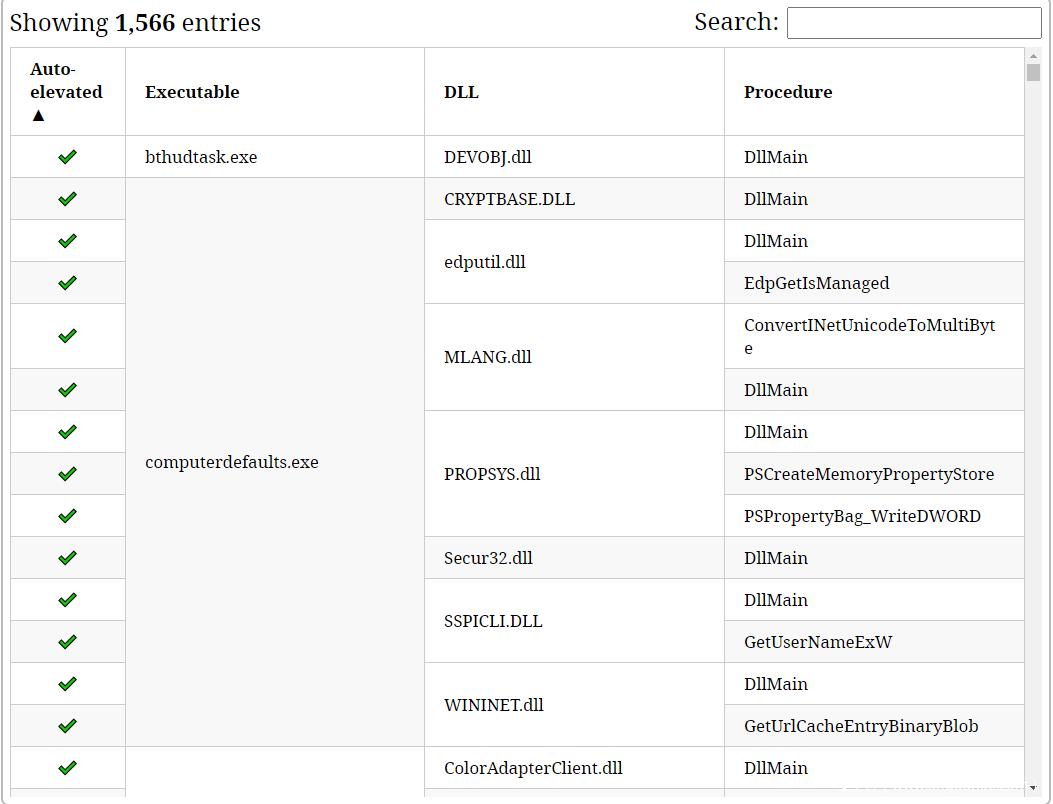Click the checkmark beside Secur32.dll row
This screenshot has height=804, width=1053.
(67, 558)
